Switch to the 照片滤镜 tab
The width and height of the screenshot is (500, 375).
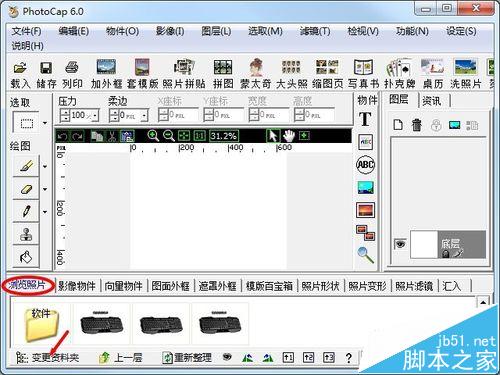click(414, 286)
